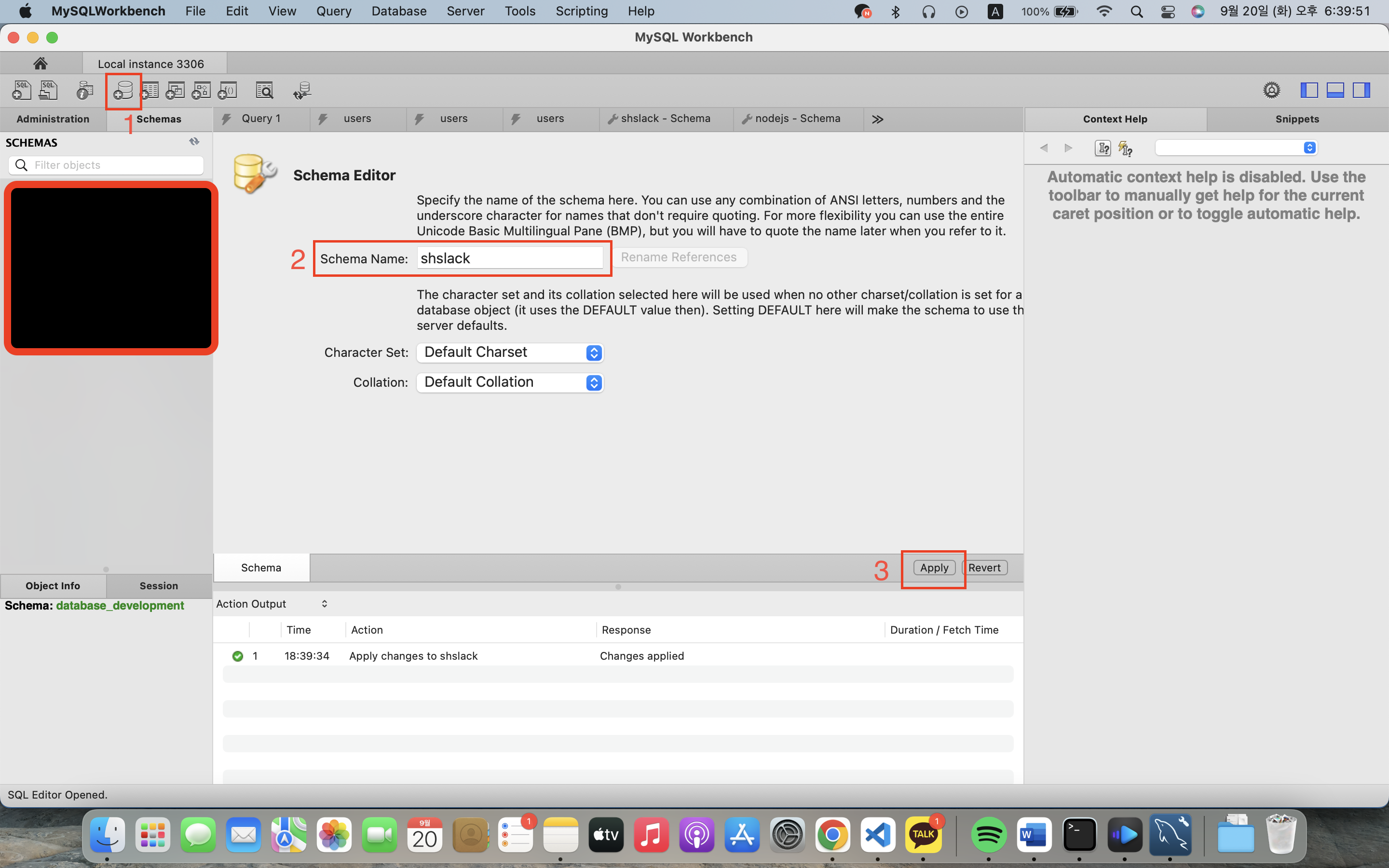1389x868 pixels.
Task: Toggle automatic context help
Action: [1126, 148]
